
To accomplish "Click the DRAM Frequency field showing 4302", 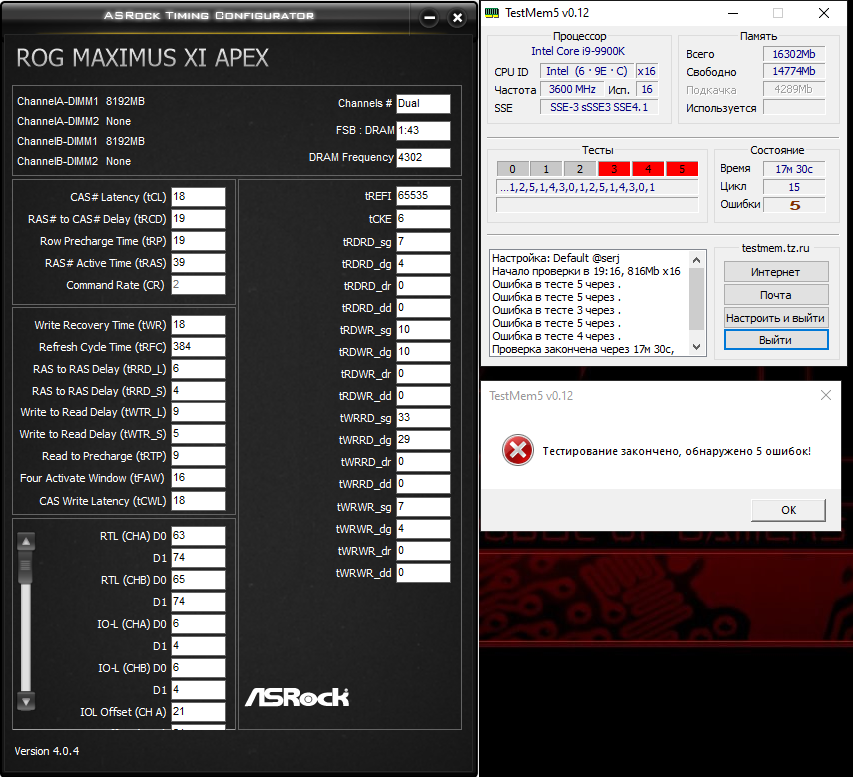I will (x=423, y=157).
